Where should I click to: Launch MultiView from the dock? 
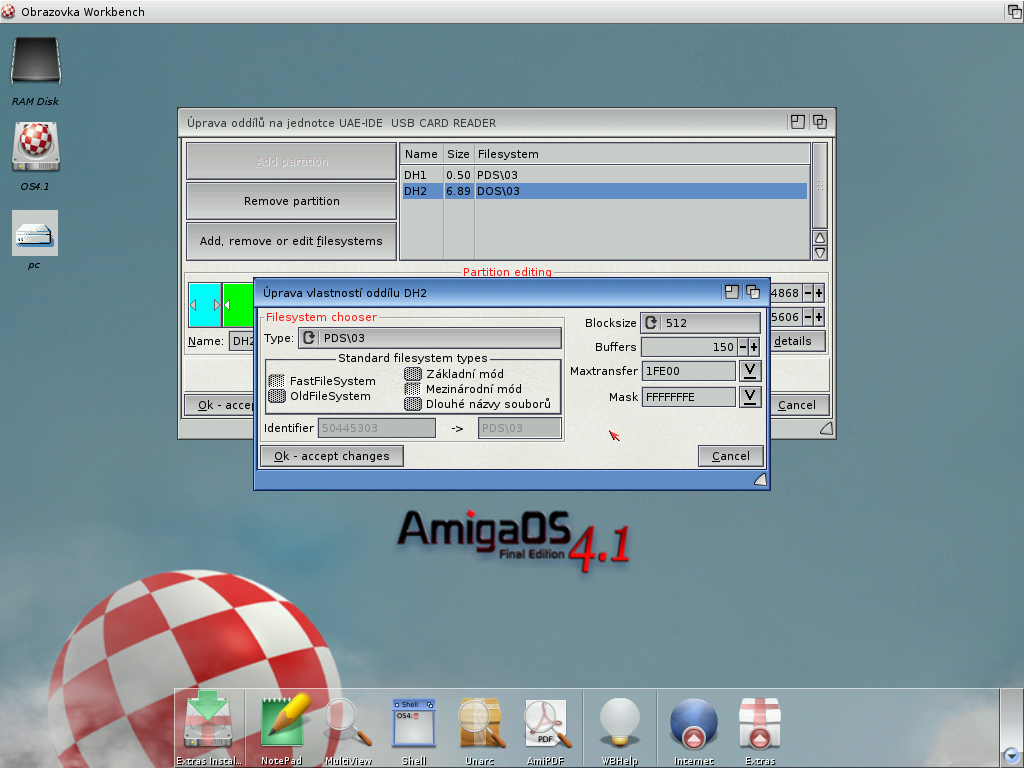348,722
